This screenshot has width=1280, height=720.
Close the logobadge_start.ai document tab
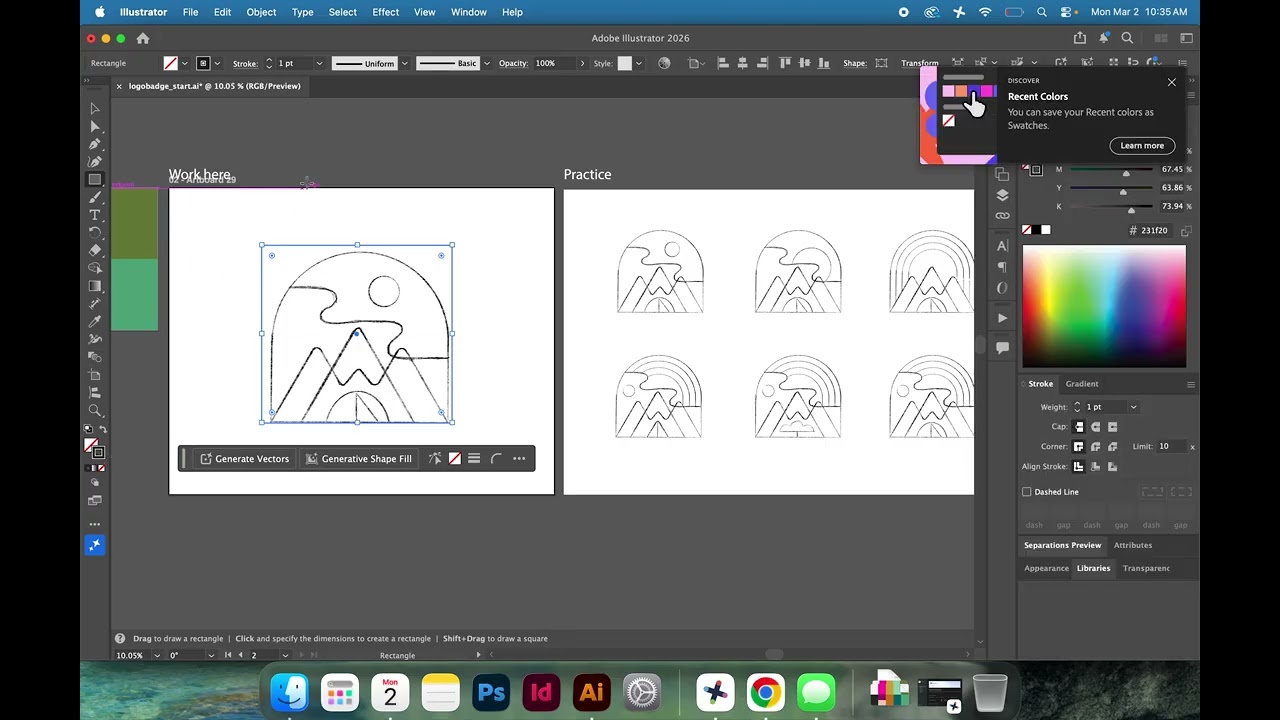[118, 86]
